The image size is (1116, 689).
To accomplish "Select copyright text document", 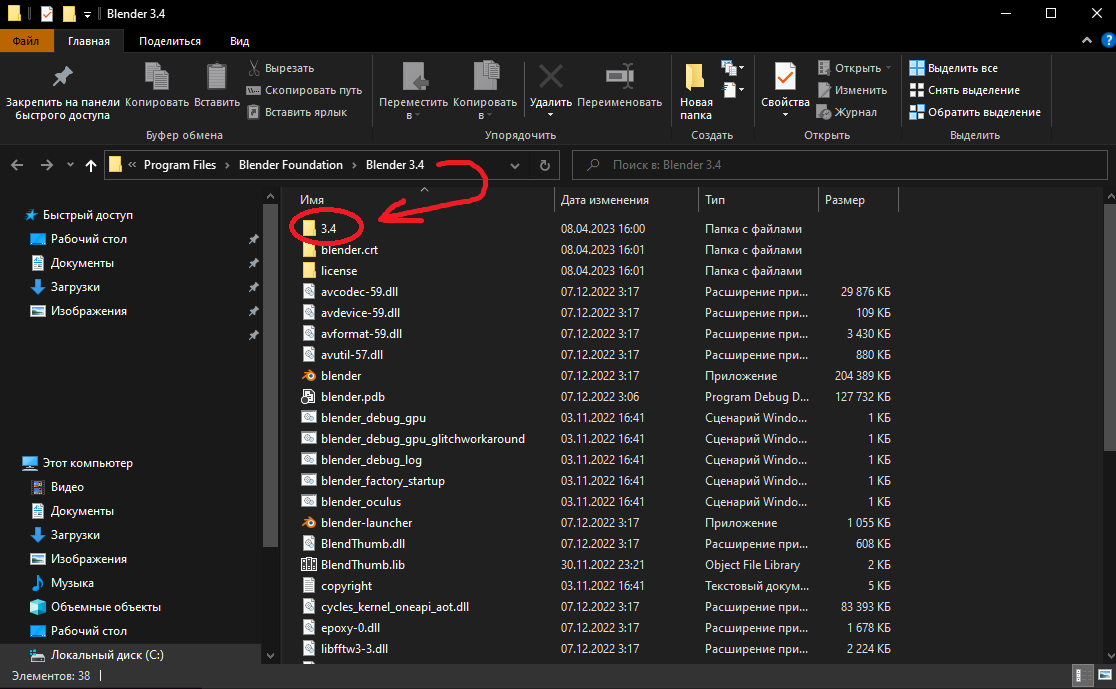I will (x=346, y=586).
